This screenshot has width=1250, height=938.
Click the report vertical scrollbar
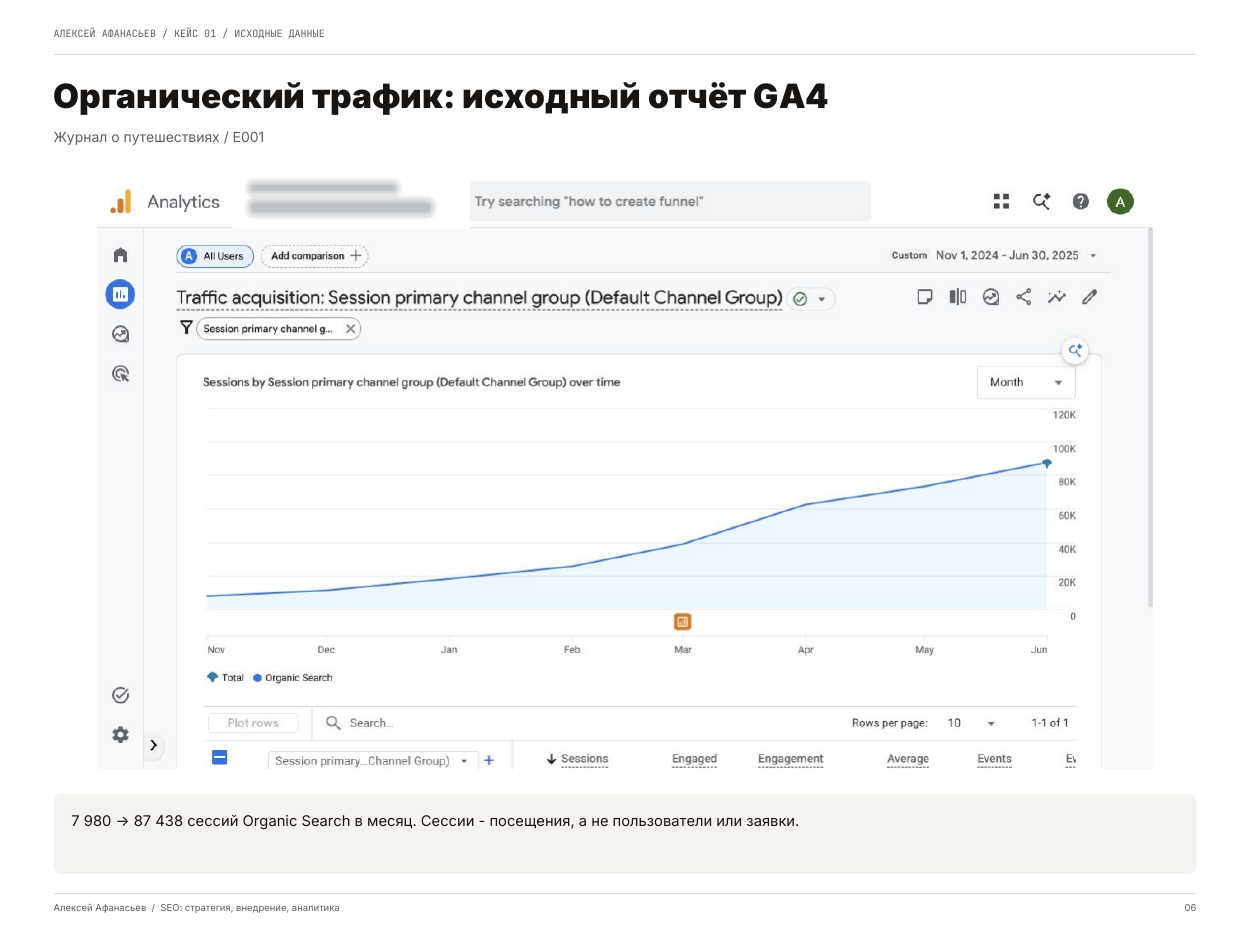pos(1150,418)
